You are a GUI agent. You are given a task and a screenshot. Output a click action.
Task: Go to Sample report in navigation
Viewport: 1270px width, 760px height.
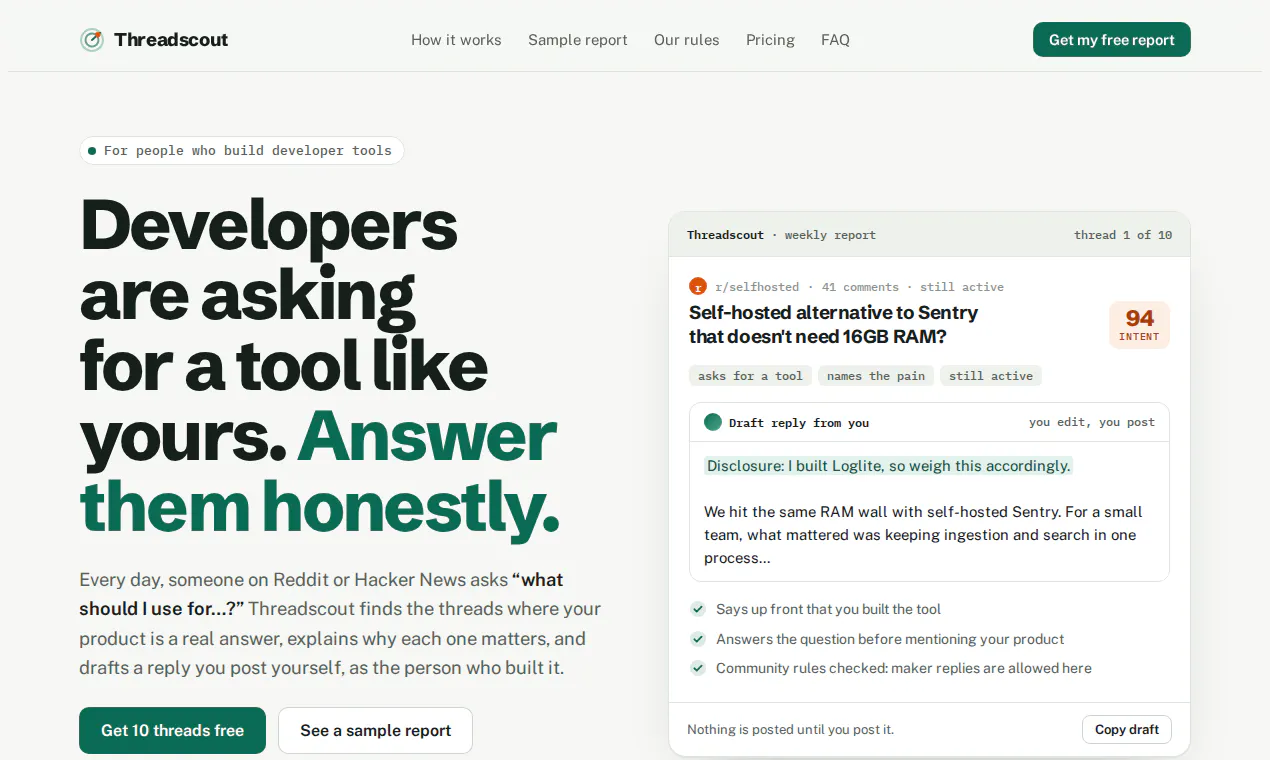[578, 40]
